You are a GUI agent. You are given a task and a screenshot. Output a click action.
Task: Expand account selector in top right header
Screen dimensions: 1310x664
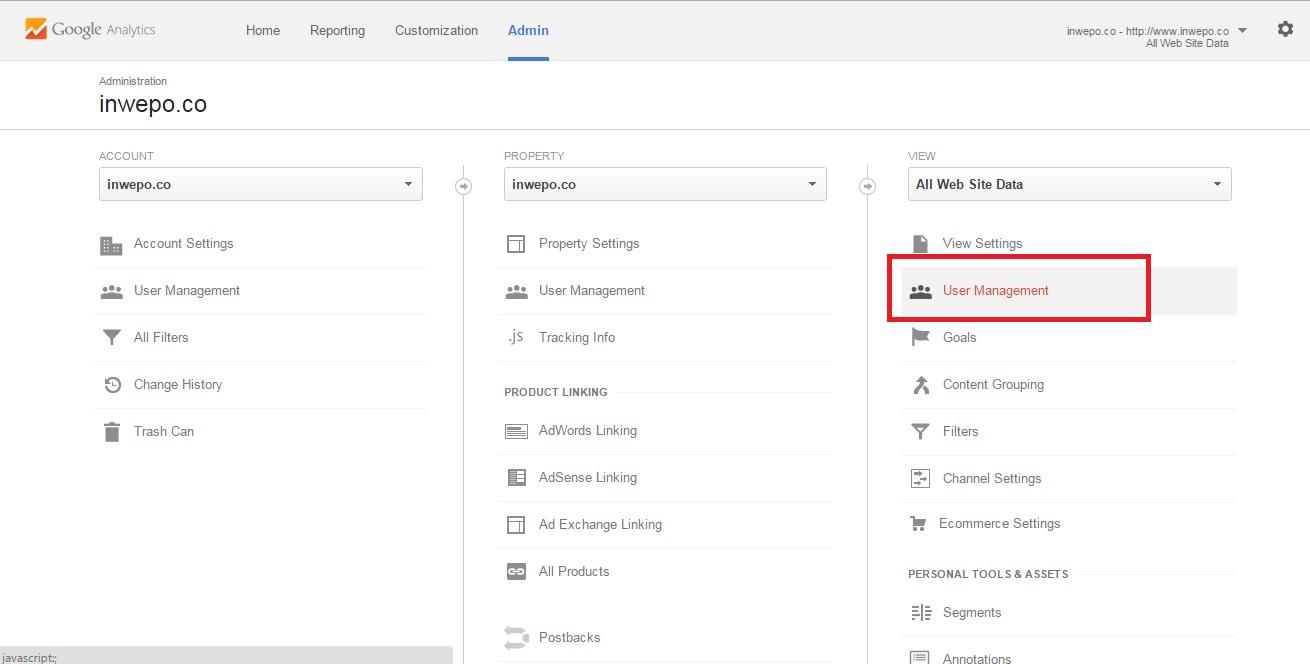pos(1242,31)
